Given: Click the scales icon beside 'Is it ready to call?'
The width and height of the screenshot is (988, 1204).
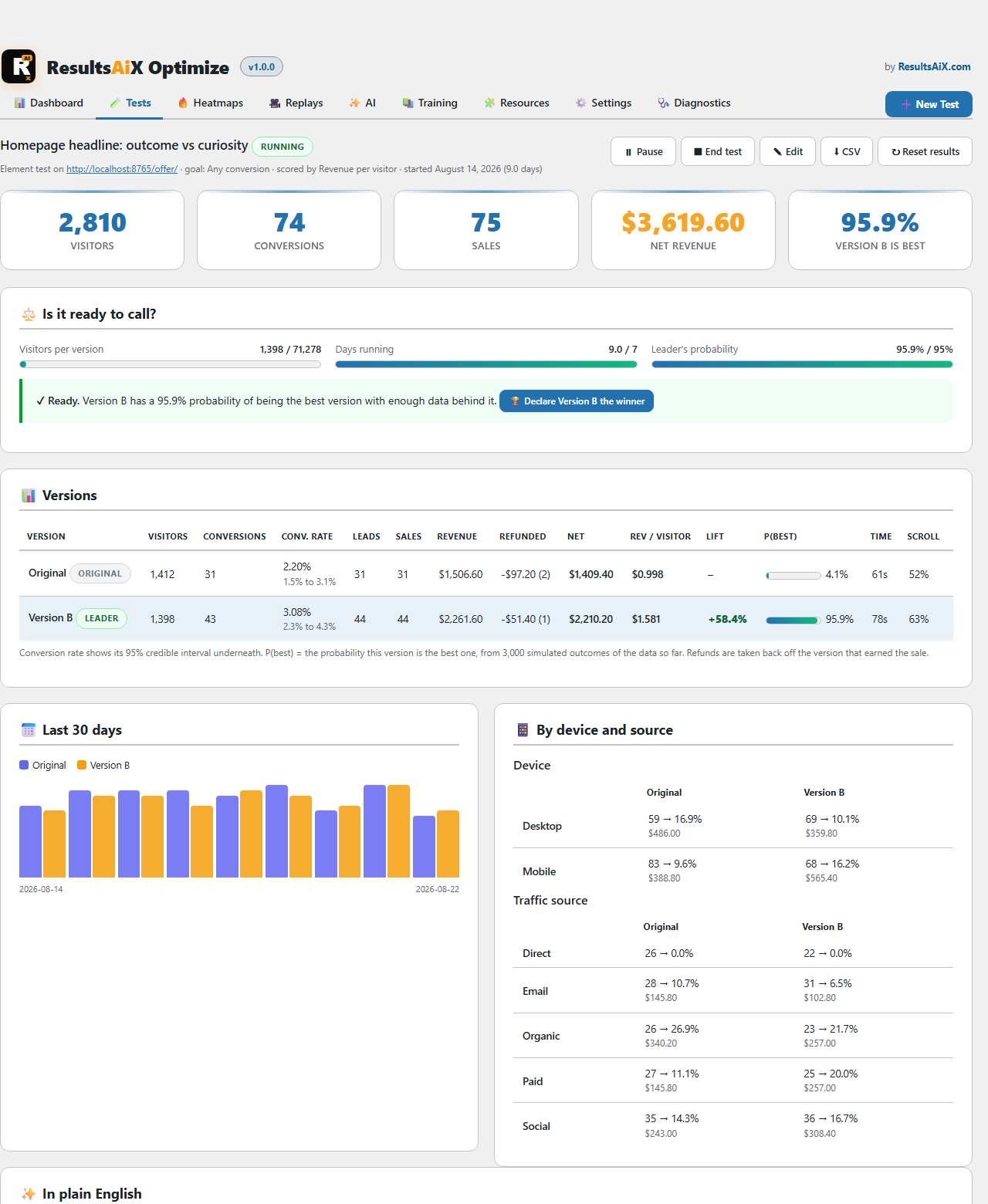Looking at the screenshot, I should pos(29,314).
